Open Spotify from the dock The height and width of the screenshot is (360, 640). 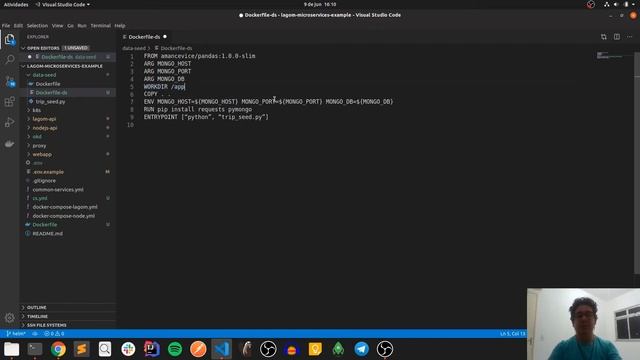pyautogui.click(x=175, y=349)
